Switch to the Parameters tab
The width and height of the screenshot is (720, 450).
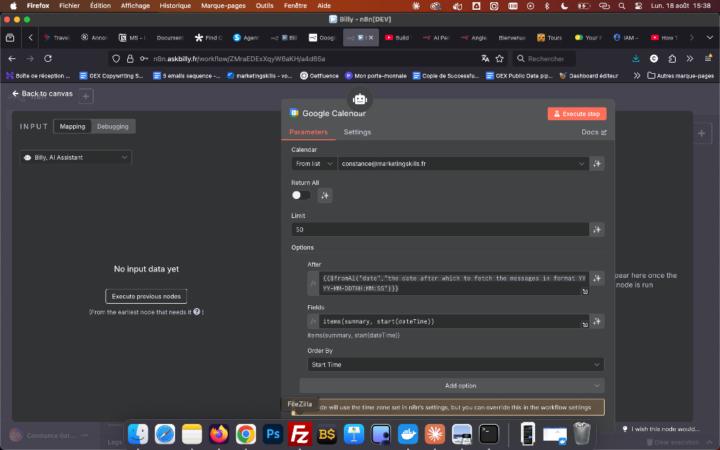tap(309, 132)
